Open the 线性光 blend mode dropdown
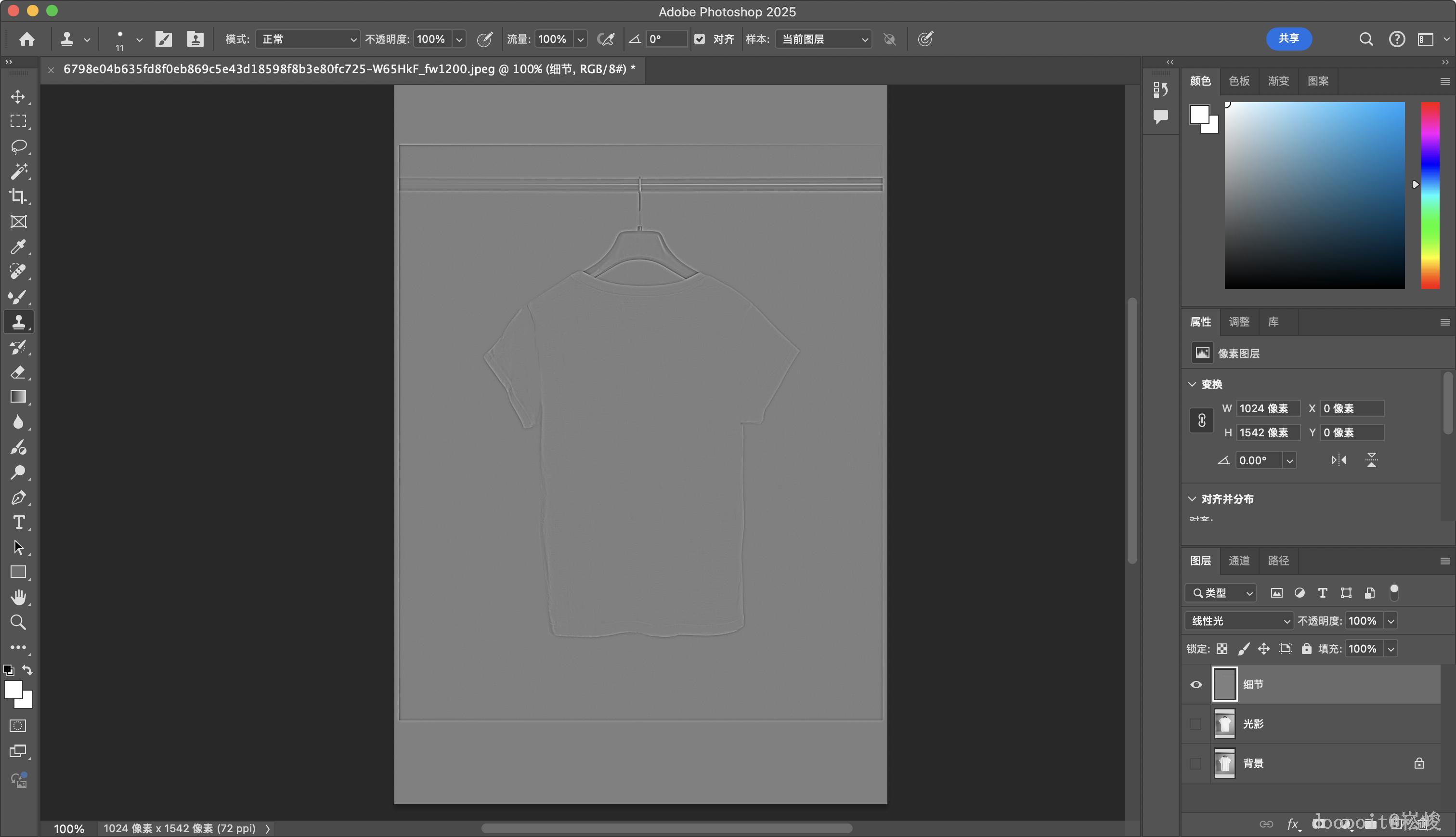 pos(1239,621)
